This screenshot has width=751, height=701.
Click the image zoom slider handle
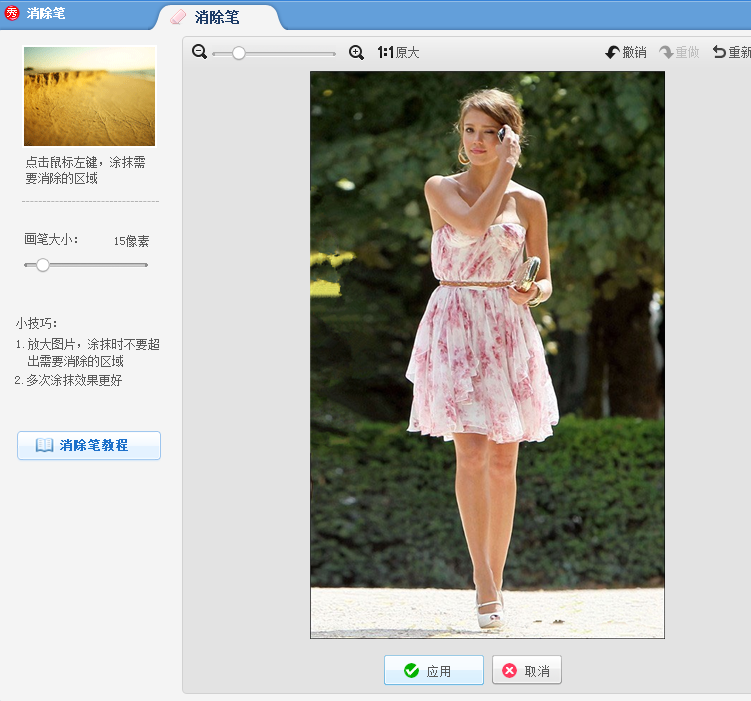(x=239, y=53)
